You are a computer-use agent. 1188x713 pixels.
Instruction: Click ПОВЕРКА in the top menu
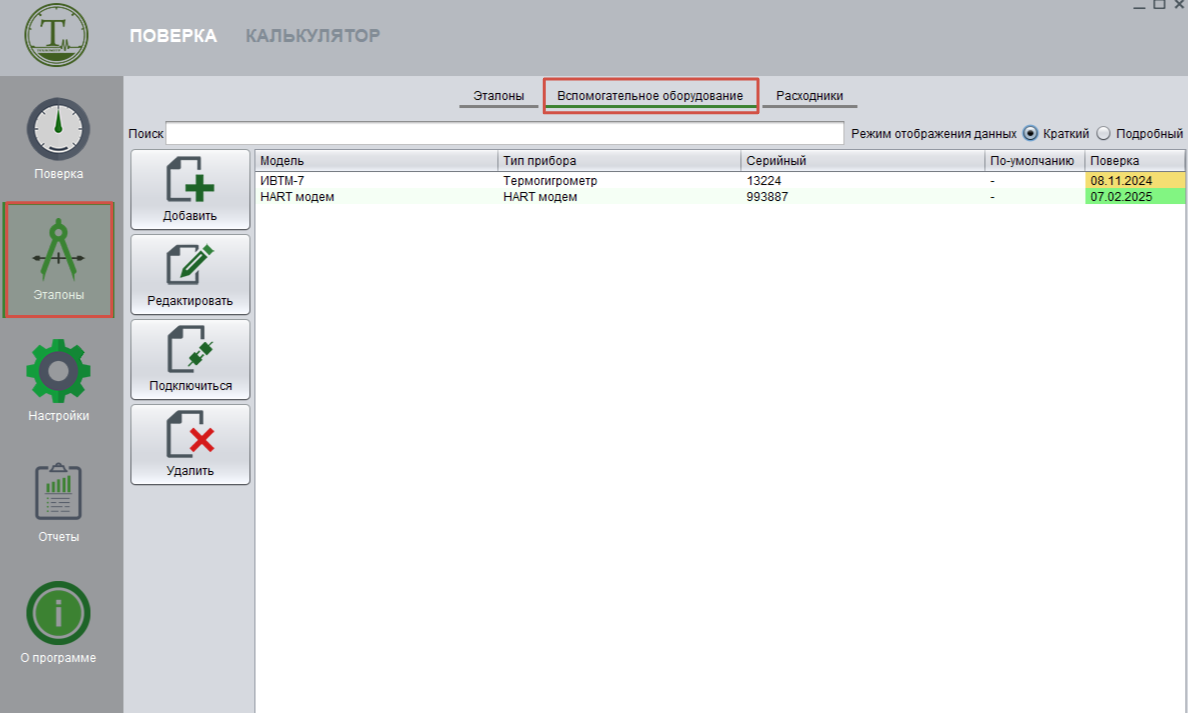[173, 36]
